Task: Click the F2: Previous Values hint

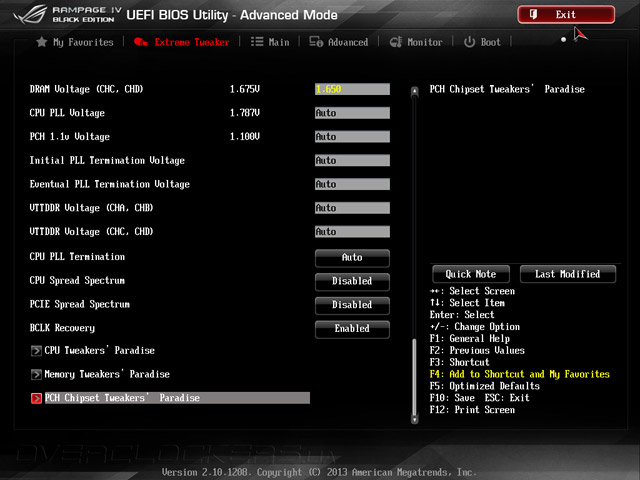Action: point(477,351)
